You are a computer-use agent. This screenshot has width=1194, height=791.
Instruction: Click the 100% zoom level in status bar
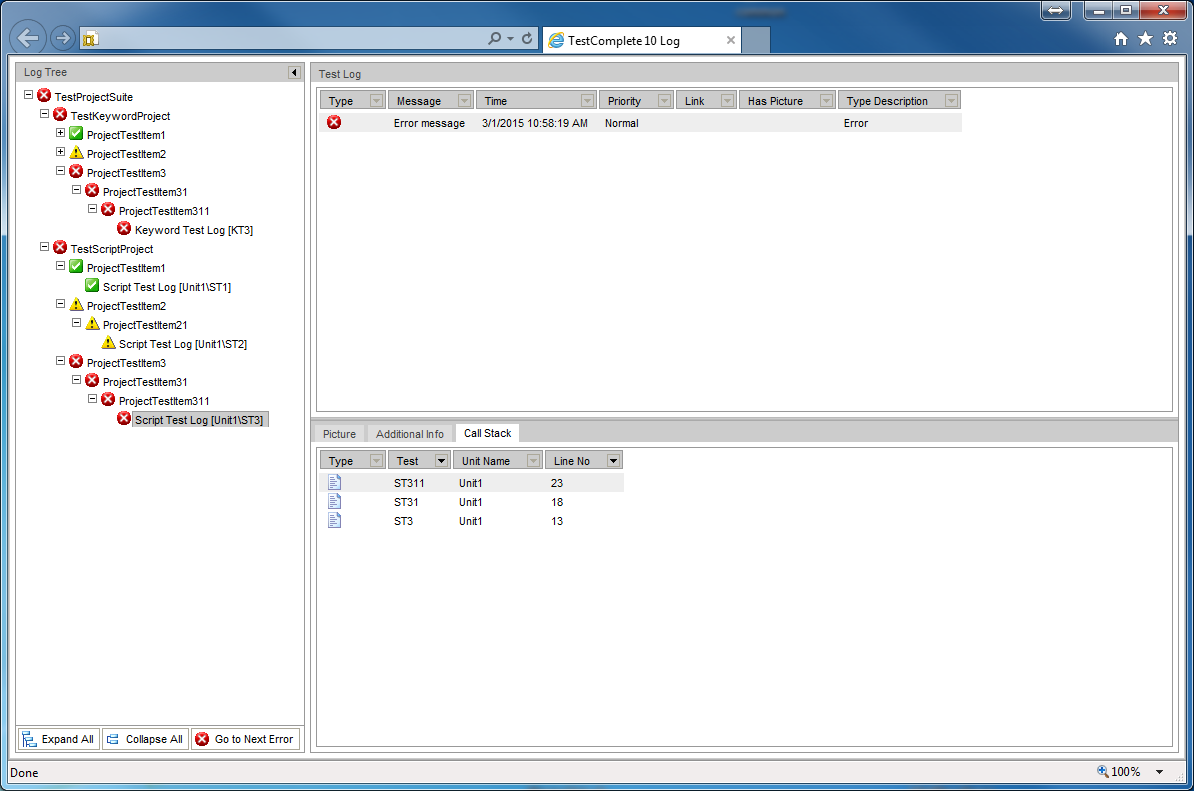pyautogui.click(x=1125, y=772)
